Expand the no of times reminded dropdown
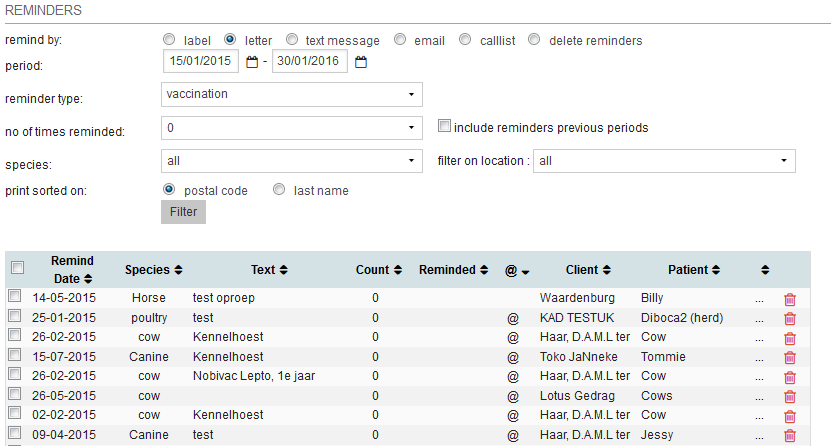 click(x=291, y=128)
